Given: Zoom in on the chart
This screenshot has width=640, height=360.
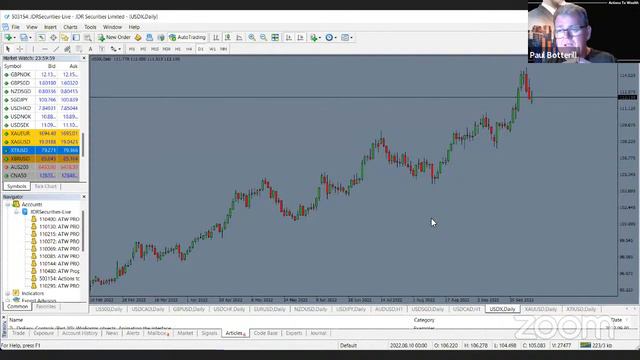Looking at the screenshot, I should [x=252, y=38].
